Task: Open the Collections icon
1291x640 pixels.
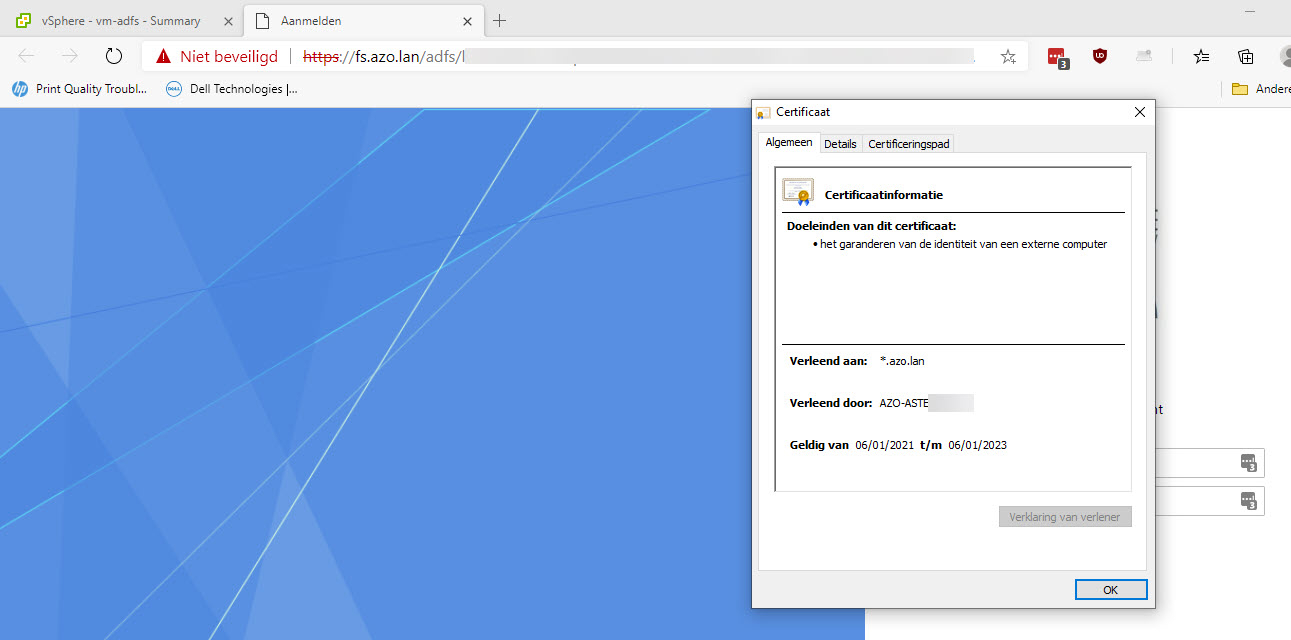Action: pos(1246,57)
